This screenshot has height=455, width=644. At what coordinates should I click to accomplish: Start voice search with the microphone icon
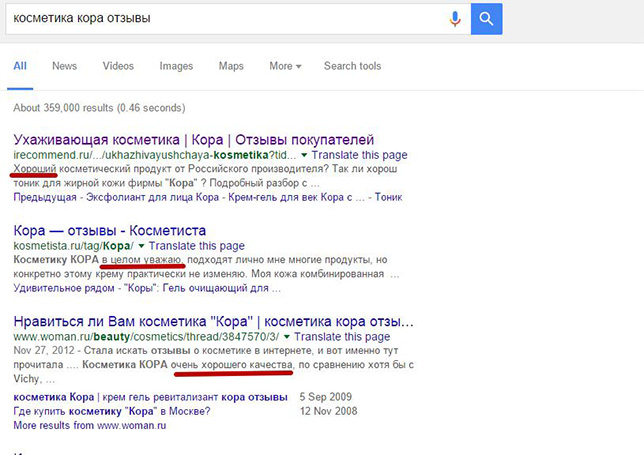pyautogui.click(x=455, y=18)
